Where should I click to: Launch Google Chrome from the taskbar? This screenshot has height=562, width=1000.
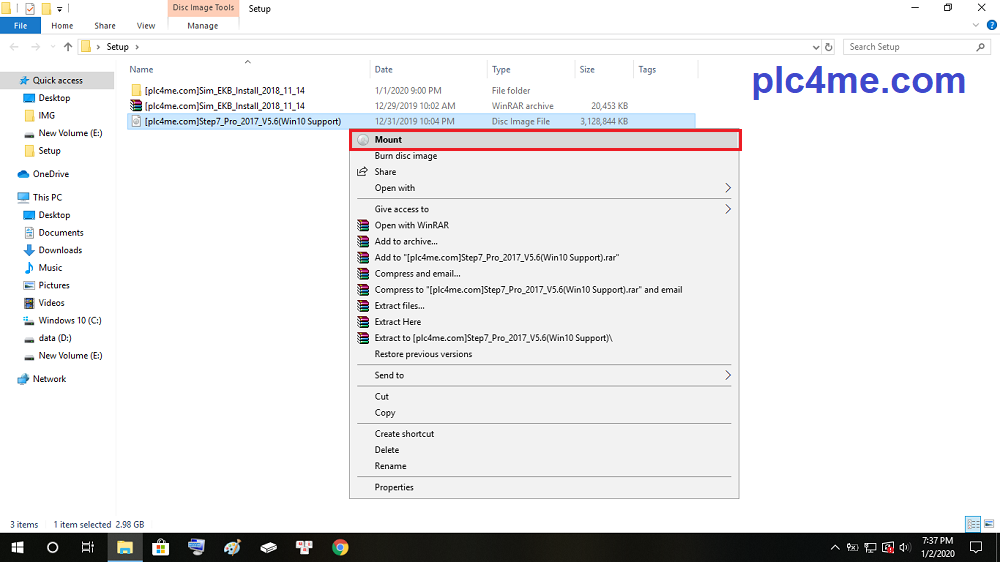[x=340, y=547]
